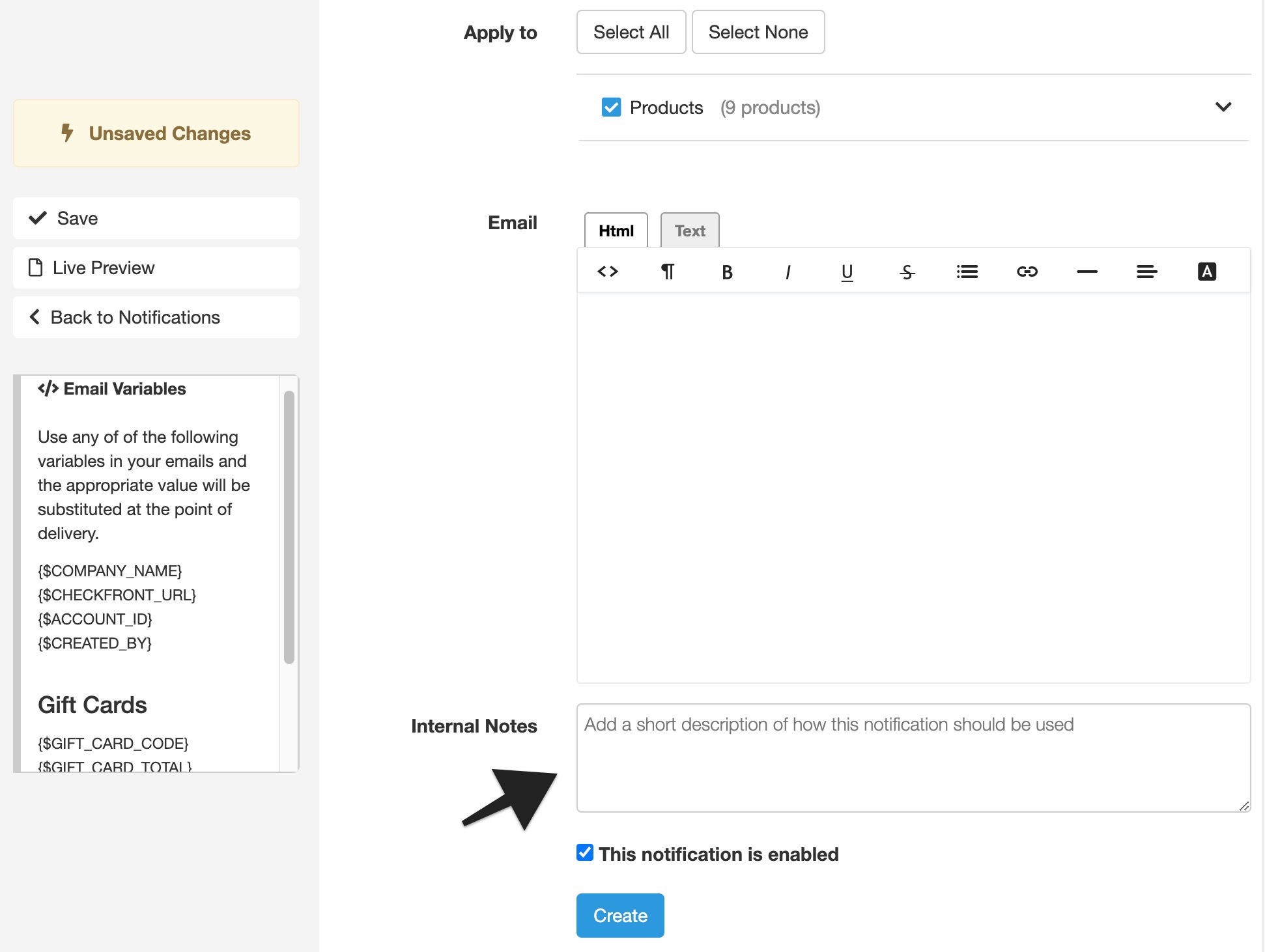Insert horizontal rule line icon
The width and height of the screenshot is (1265, 952).
click(x=1087, y=272)
